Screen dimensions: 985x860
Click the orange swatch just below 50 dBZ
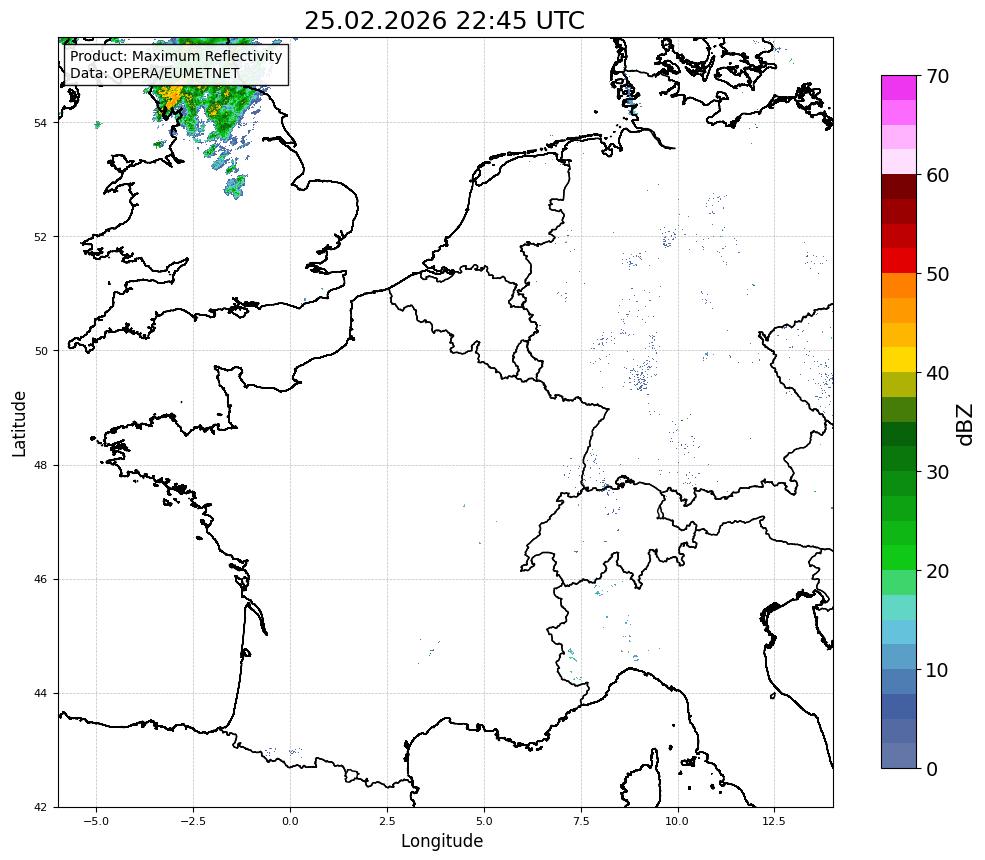pyautogui.click(x=899, y=286)
